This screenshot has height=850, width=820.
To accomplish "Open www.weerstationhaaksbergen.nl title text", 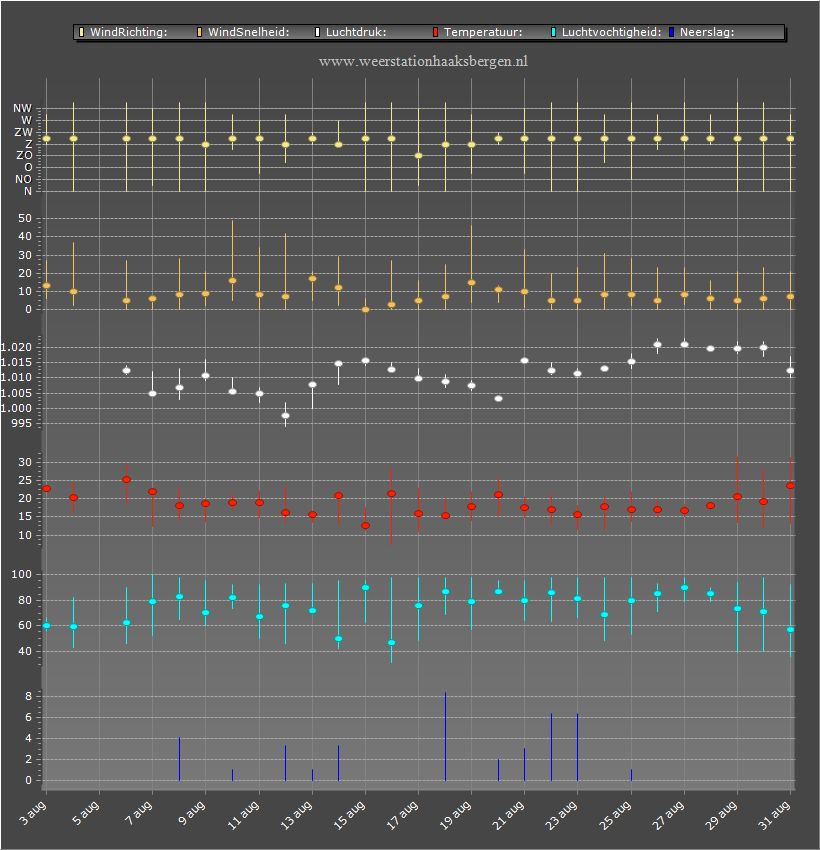I will click(x=423, y=61).
